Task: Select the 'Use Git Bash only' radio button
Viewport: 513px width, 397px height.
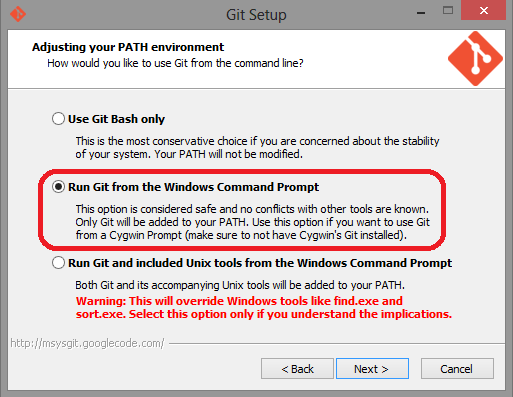Action: (x=58, y=119)
